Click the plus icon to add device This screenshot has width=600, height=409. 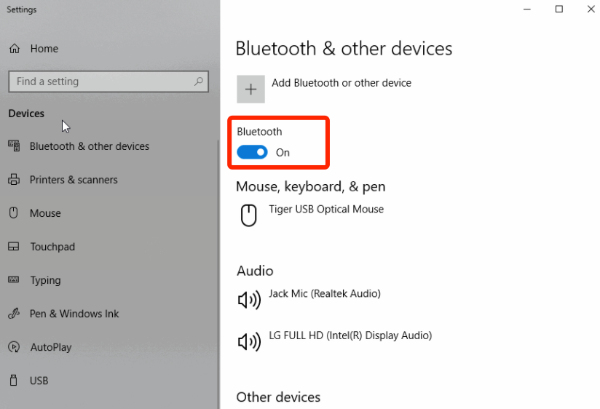point(251,89)
